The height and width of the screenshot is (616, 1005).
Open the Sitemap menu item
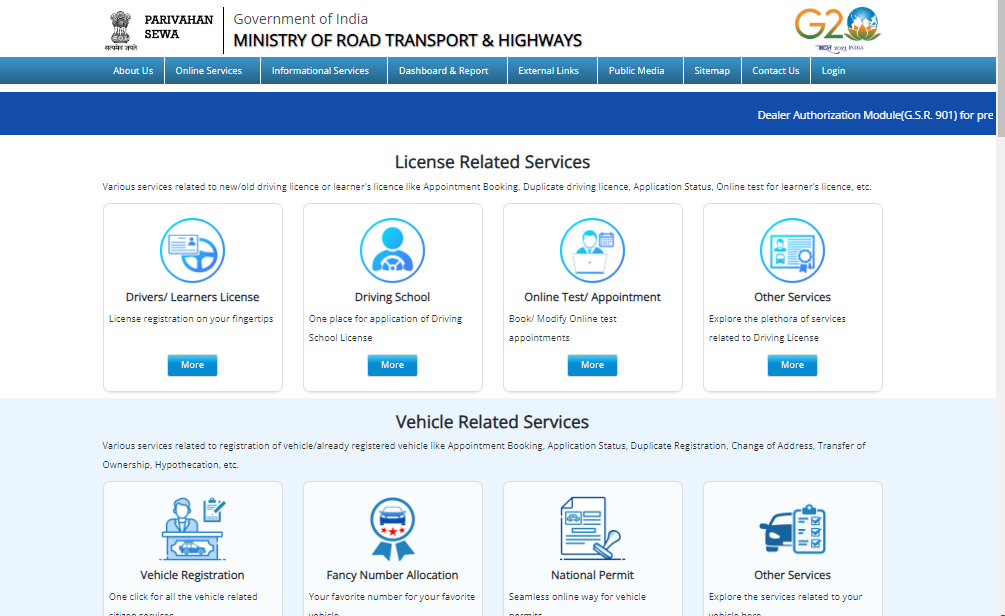click(712, 71)
